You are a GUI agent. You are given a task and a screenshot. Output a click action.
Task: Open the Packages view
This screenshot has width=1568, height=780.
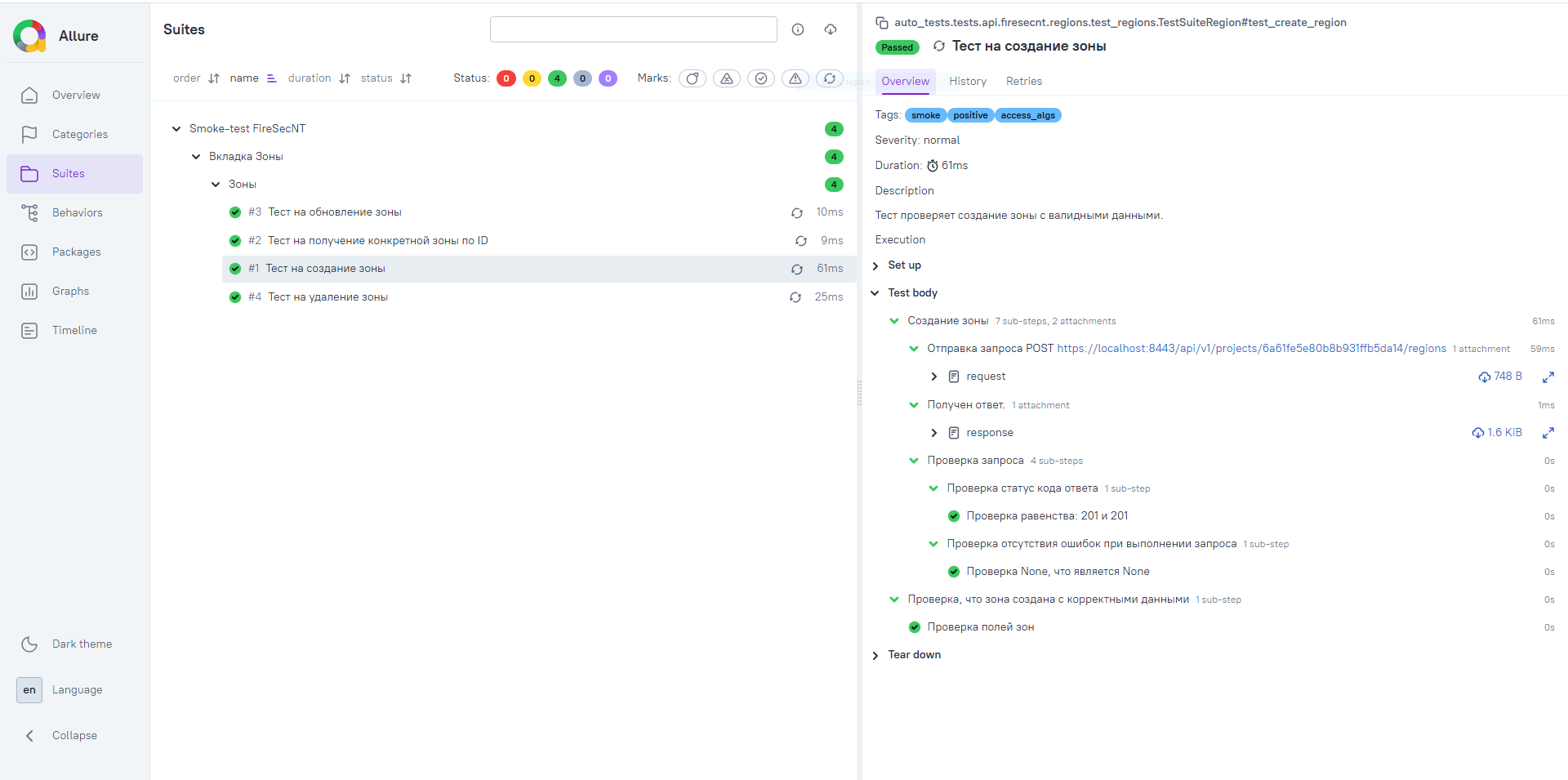75,252
